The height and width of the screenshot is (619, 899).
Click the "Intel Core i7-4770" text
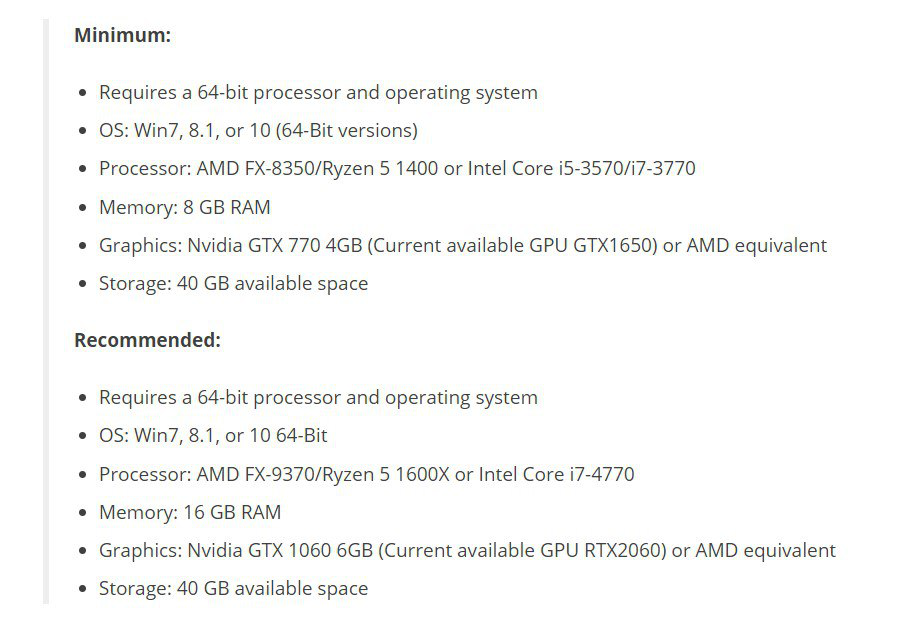point(556,474)
